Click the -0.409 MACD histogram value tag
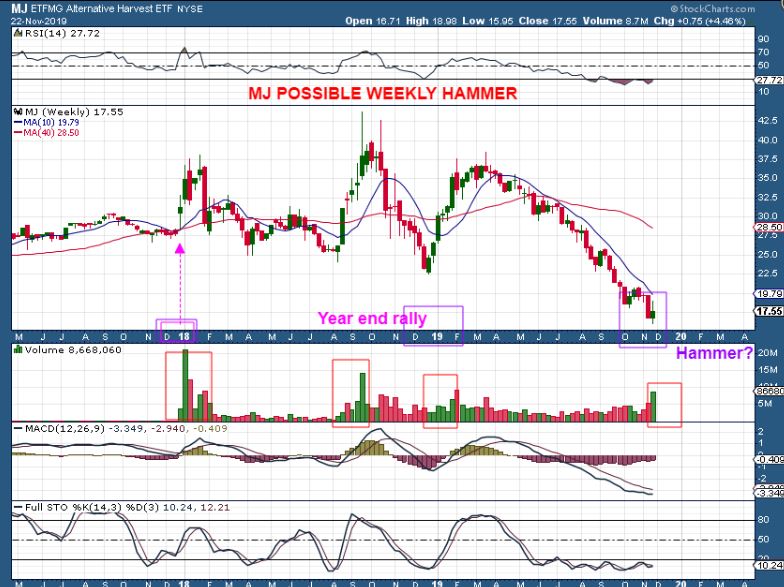Screen dimensions: 784x587 tap(770, 460)
